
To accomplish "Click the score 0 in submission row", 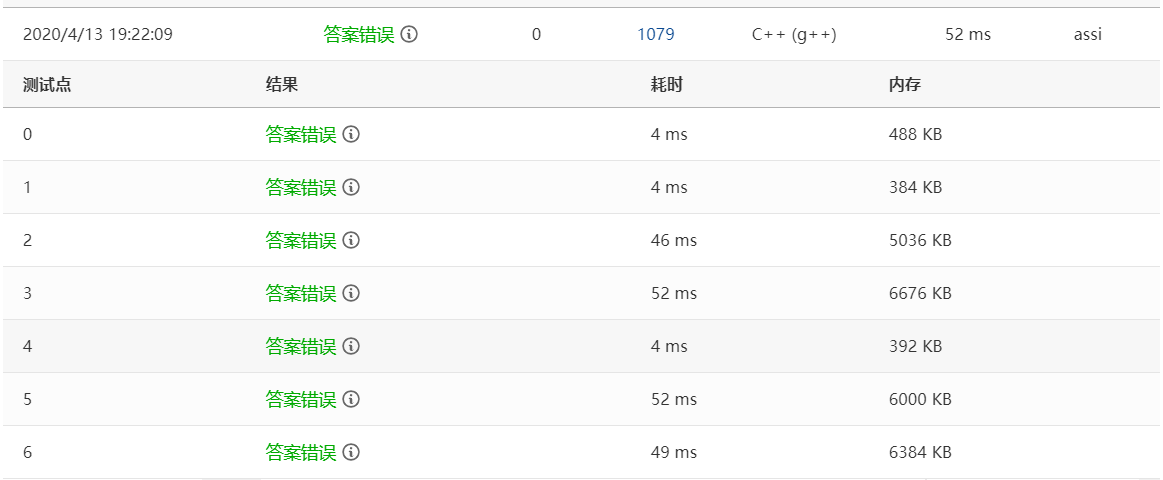I will (536, 34).
